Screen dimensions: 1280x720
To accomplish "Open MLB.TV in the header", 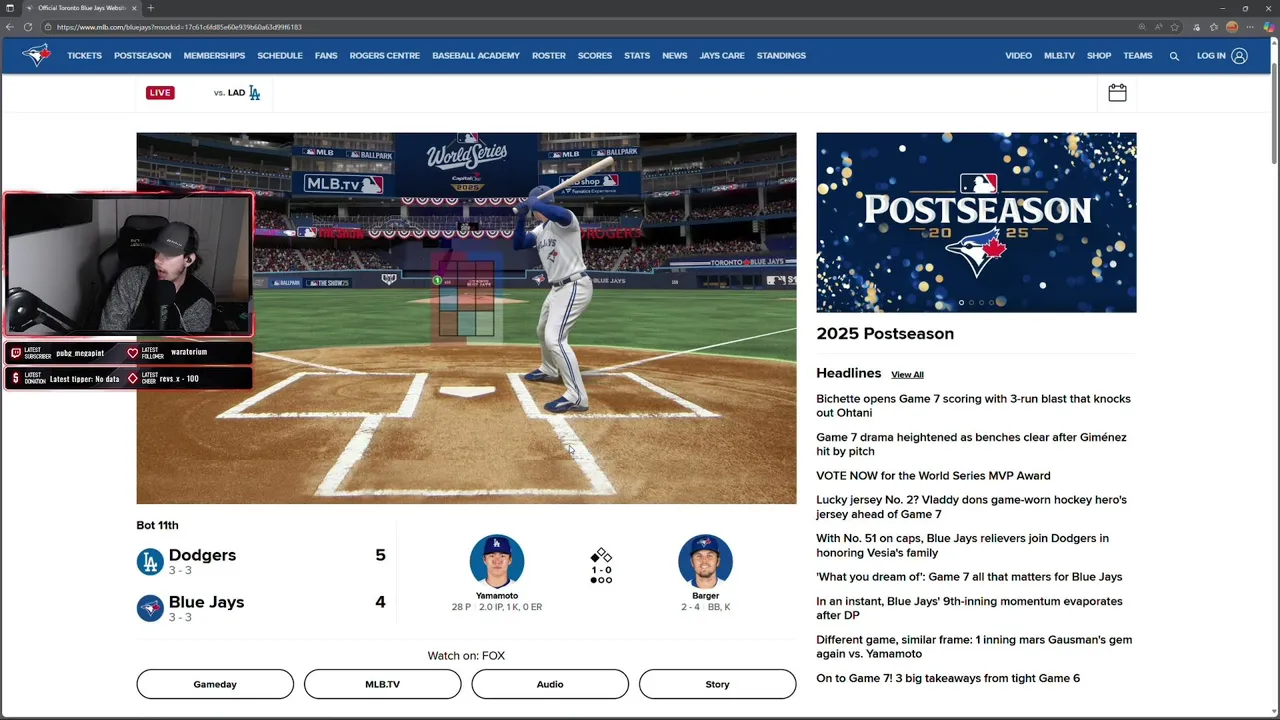I will point(1059,56).
